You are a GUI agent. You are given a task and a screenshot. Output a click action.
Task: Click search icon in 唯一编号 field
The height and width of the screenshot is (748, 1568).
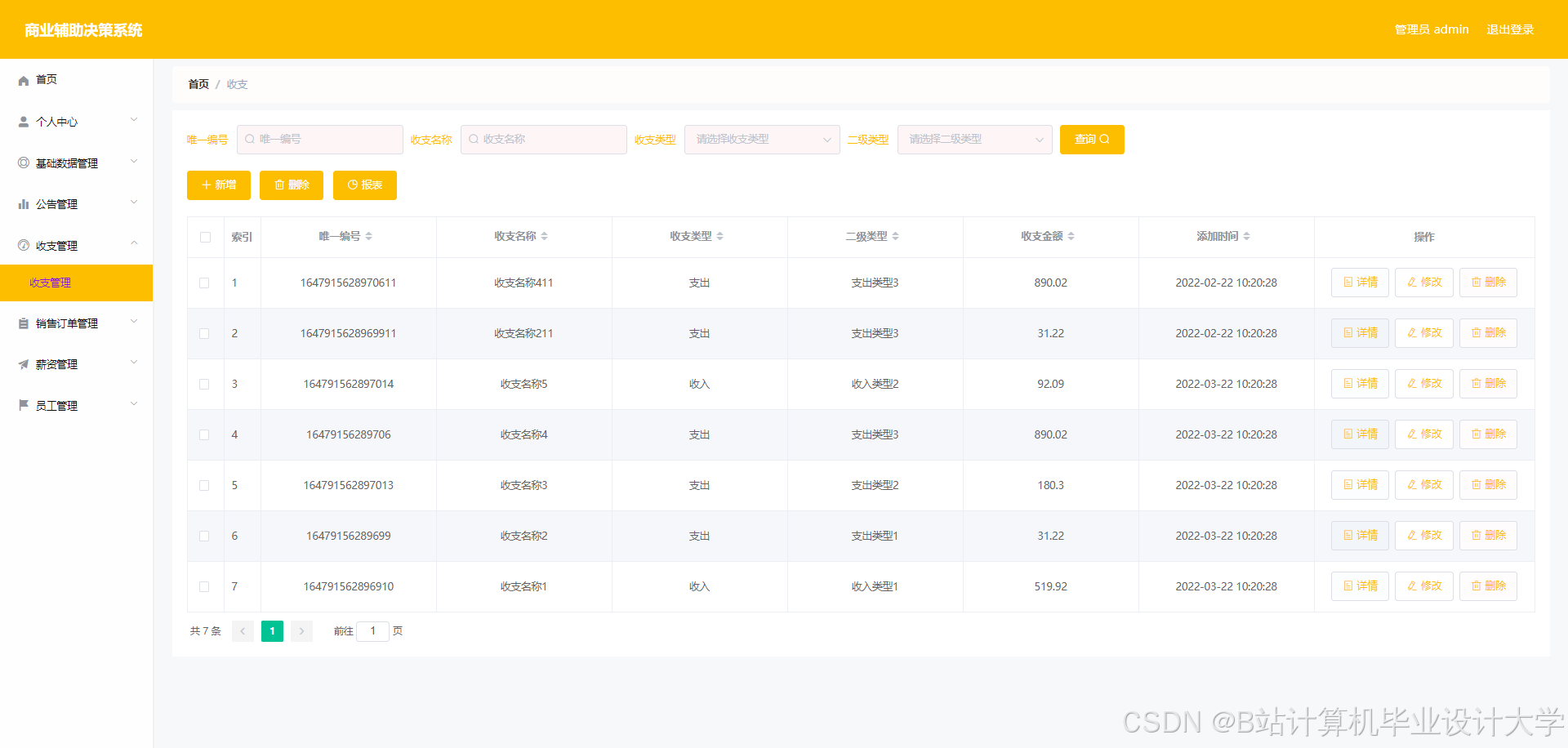250,139
